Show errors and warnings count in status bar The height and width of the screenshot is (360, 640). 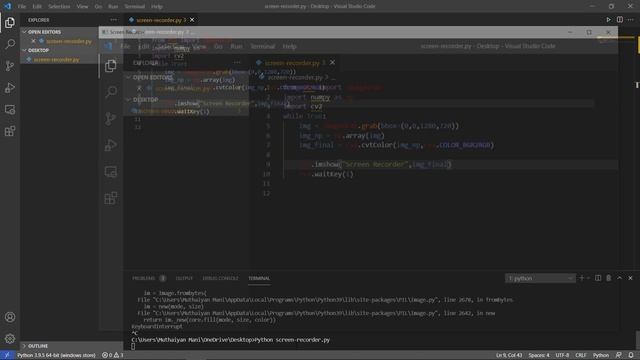click(x=113, y=355)
